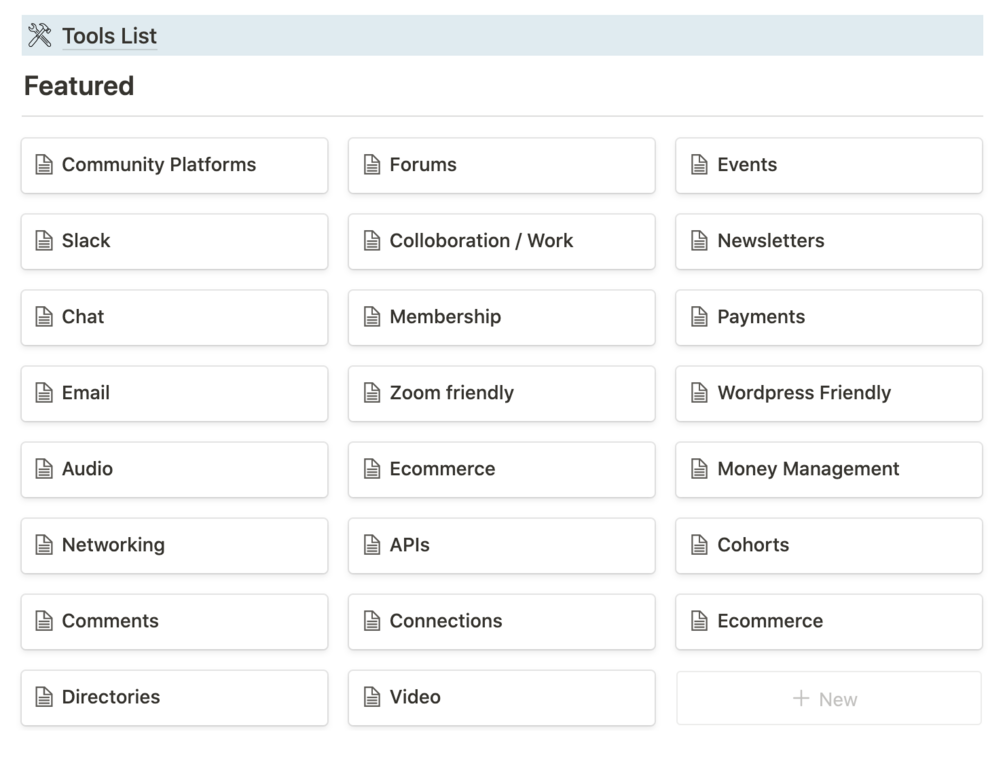Click the document icon beside Payments
1005x770 pixels.
pos(700,317)
